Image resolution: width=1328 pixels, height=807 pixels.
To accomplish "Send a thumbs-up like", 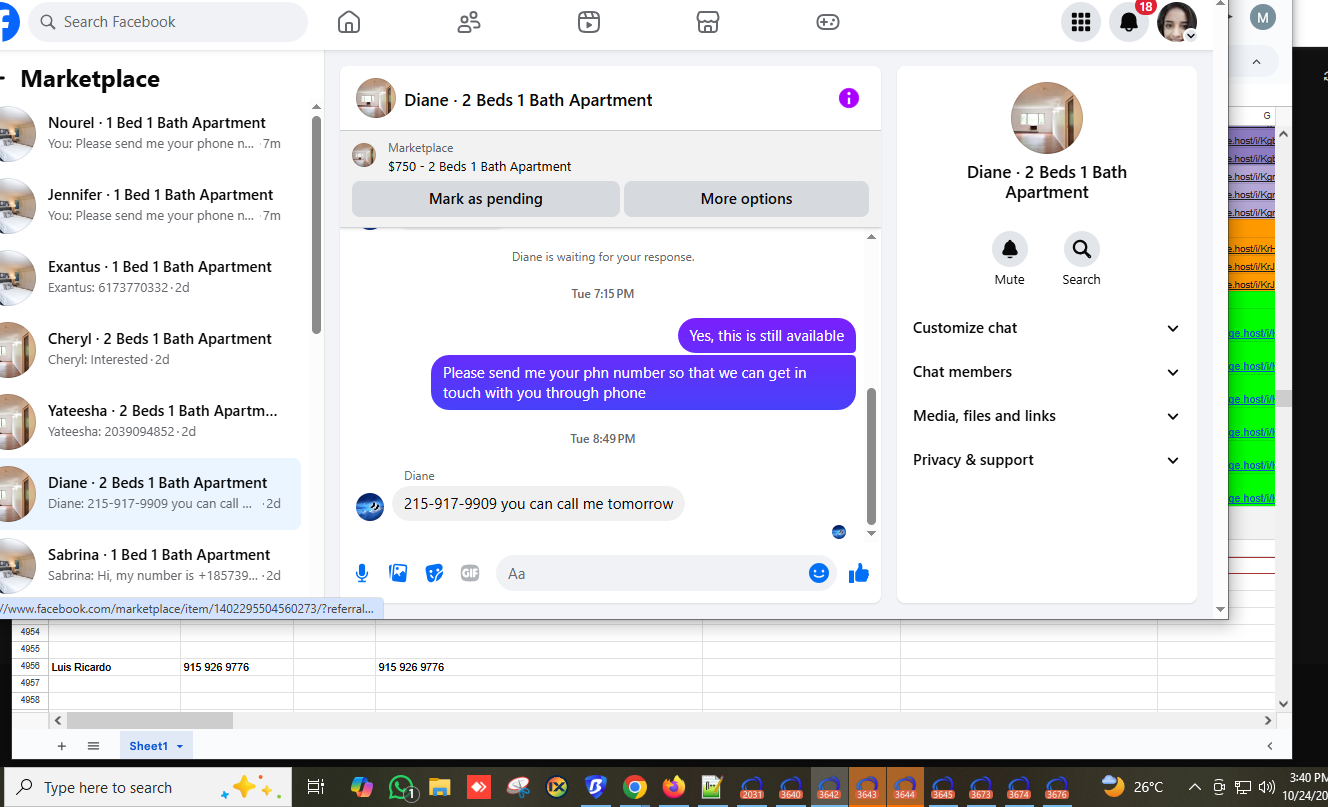I will point(858,573).
